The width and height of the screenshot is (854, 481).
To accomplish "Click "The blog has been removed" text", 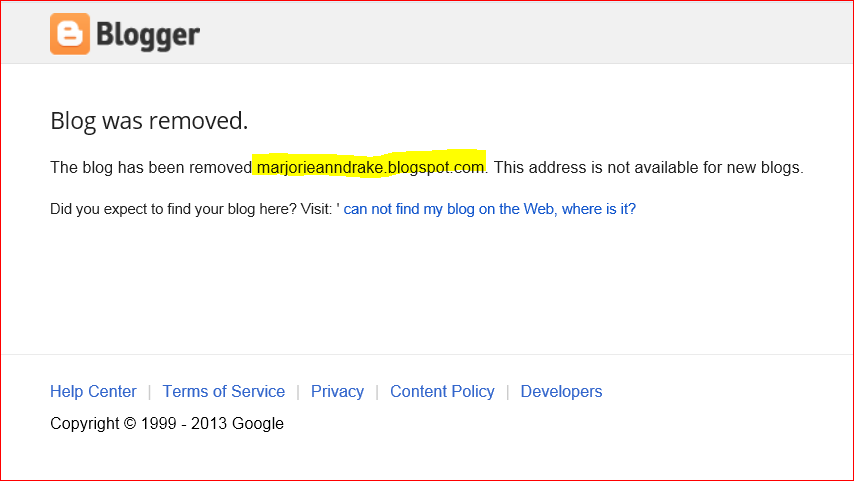I will coord(150,167).
